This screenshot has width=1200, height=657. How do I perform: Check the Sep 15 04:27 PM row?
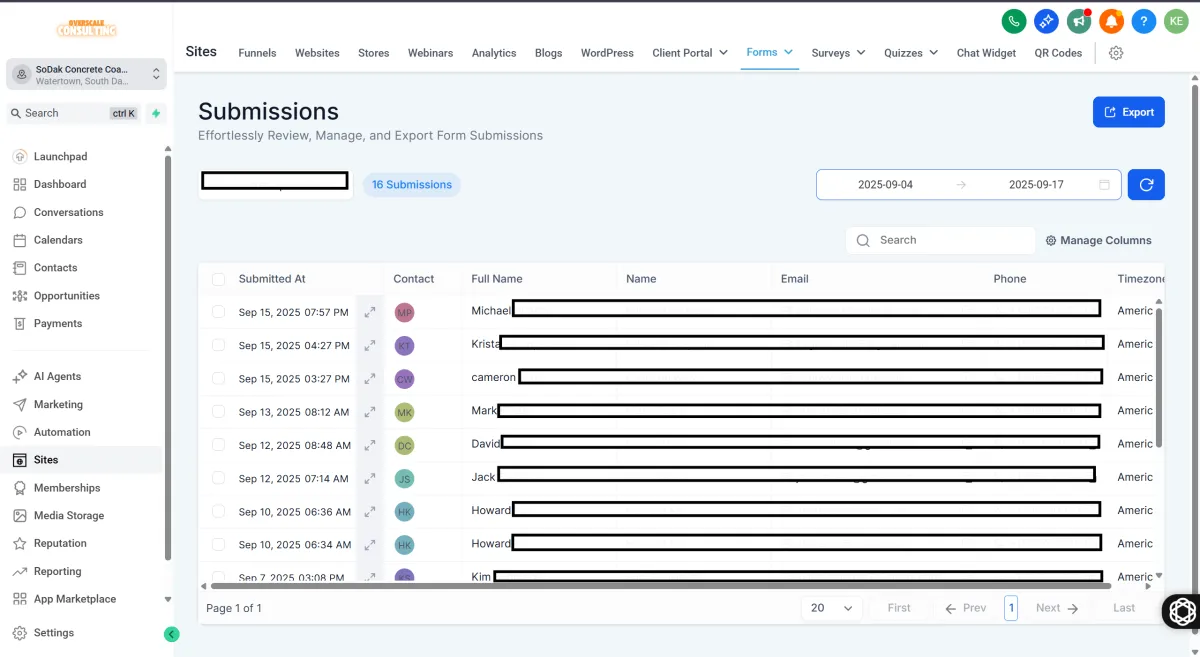(218, 345)
